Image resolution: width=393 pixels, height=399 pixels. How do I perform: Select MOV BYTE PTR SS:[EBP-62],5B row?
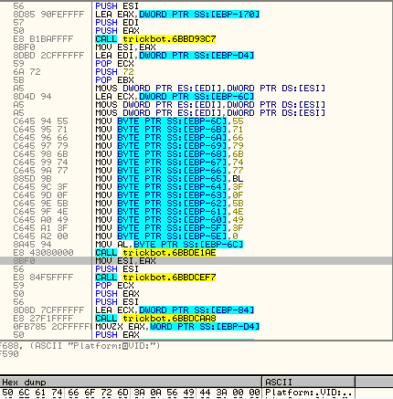click(169, 203)
